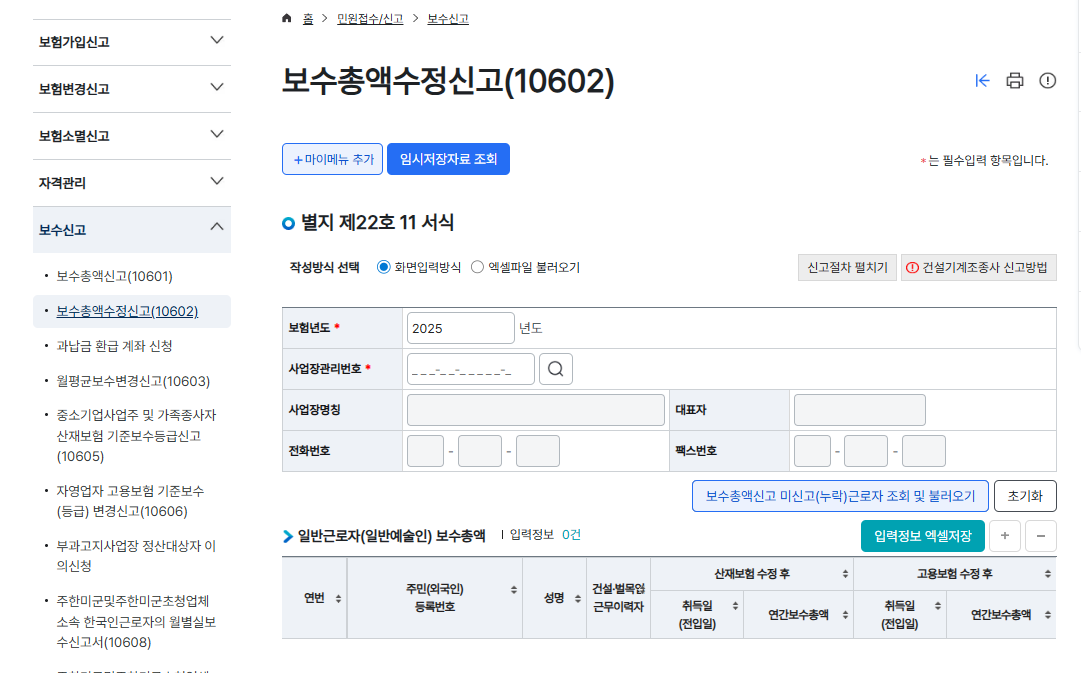
Task: Click the + icon to add a worker row
Action: 1004,536
